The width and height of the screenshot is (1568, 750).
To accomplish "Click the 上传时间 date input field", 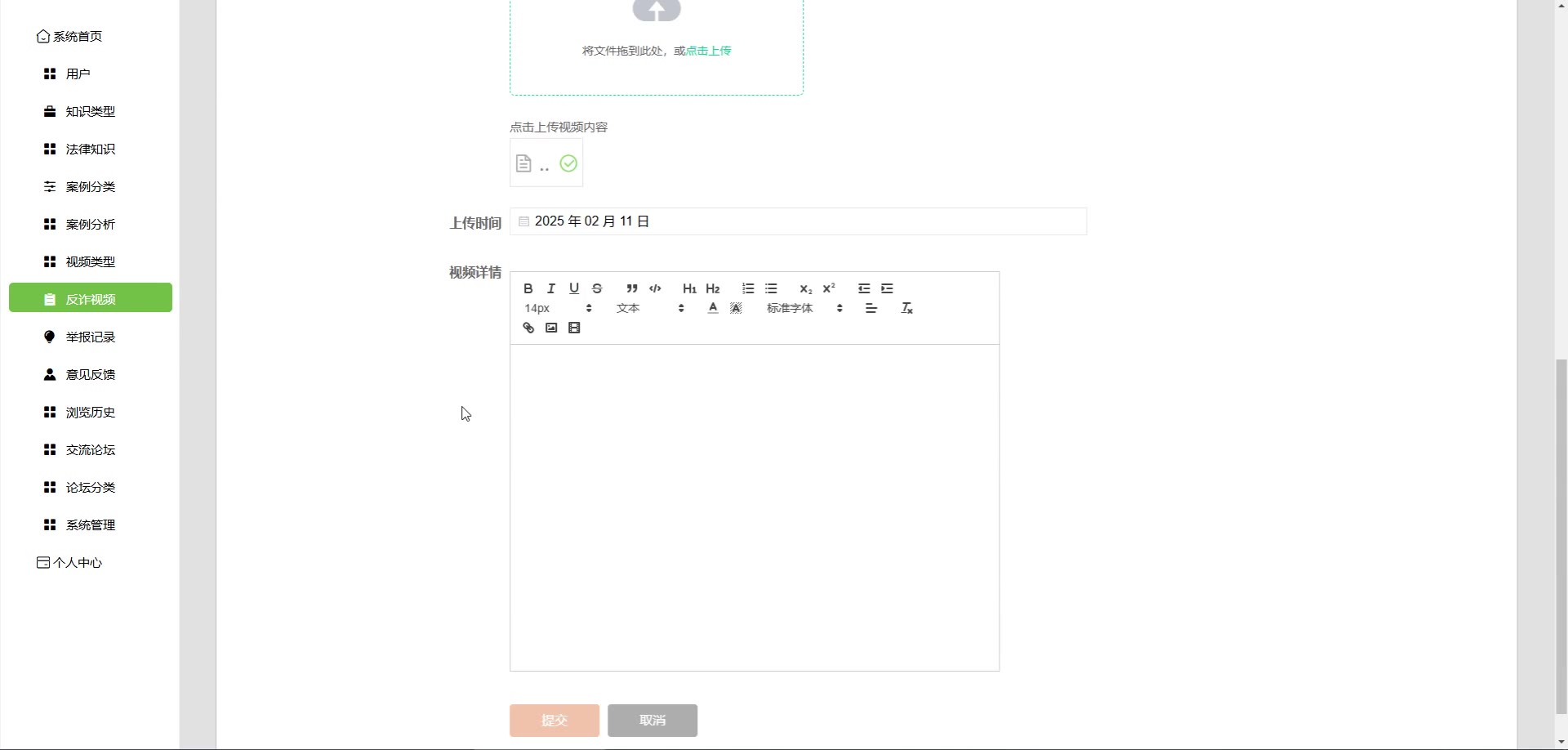I will point(798,221).
